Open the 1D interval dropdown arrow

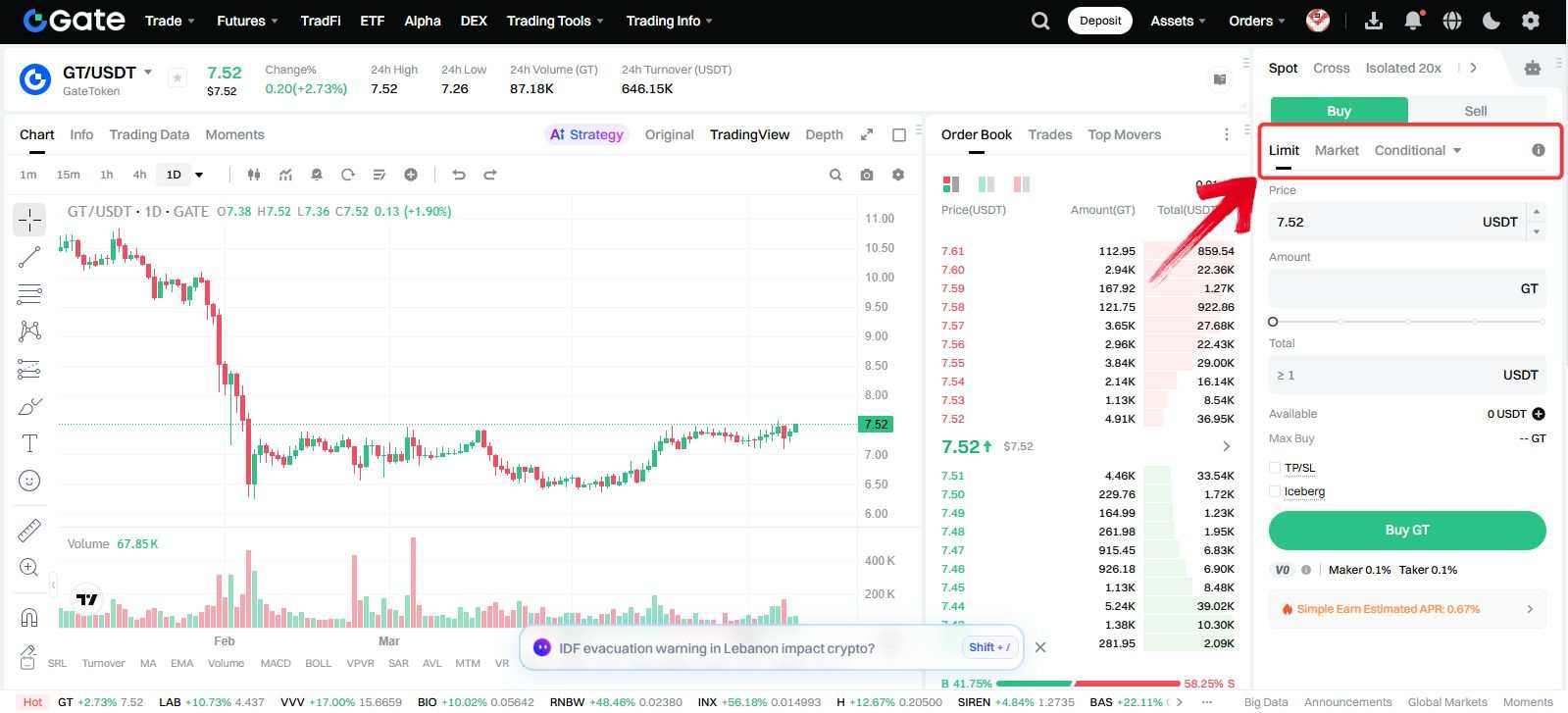[199, 175]
